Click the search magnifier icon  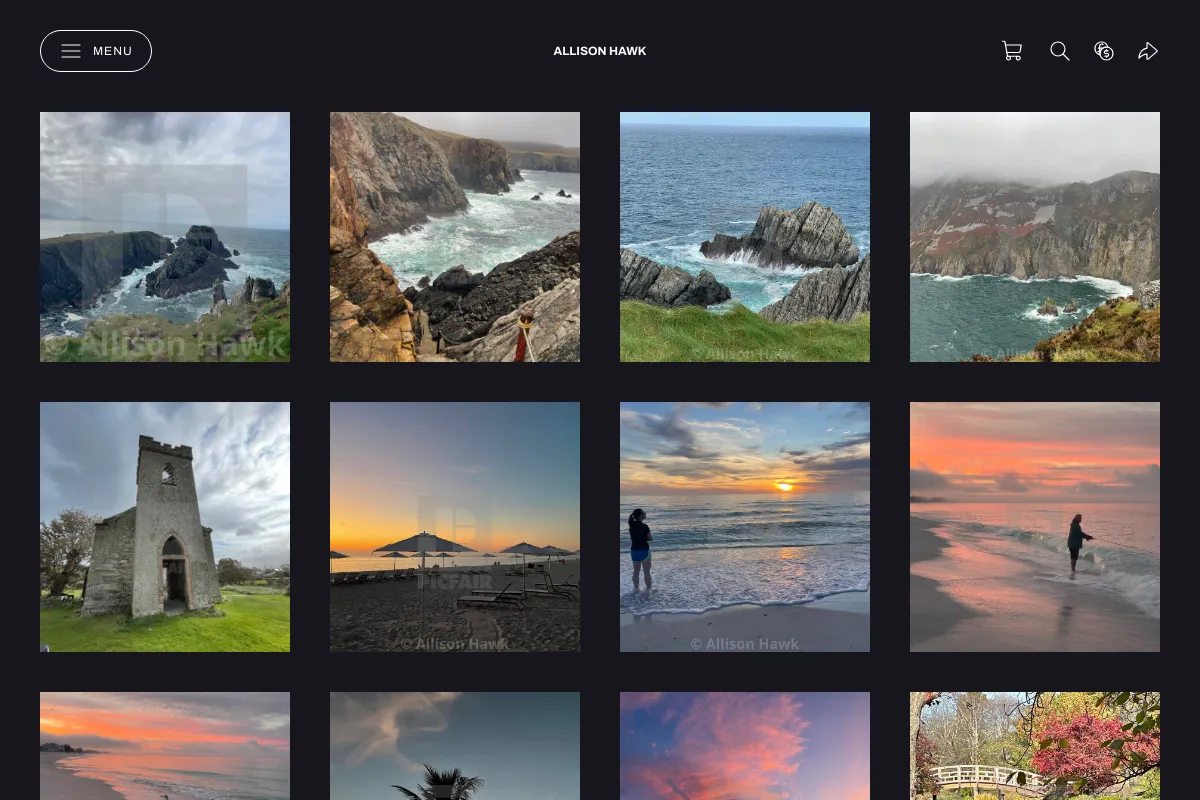click(x=1060, y=51)
